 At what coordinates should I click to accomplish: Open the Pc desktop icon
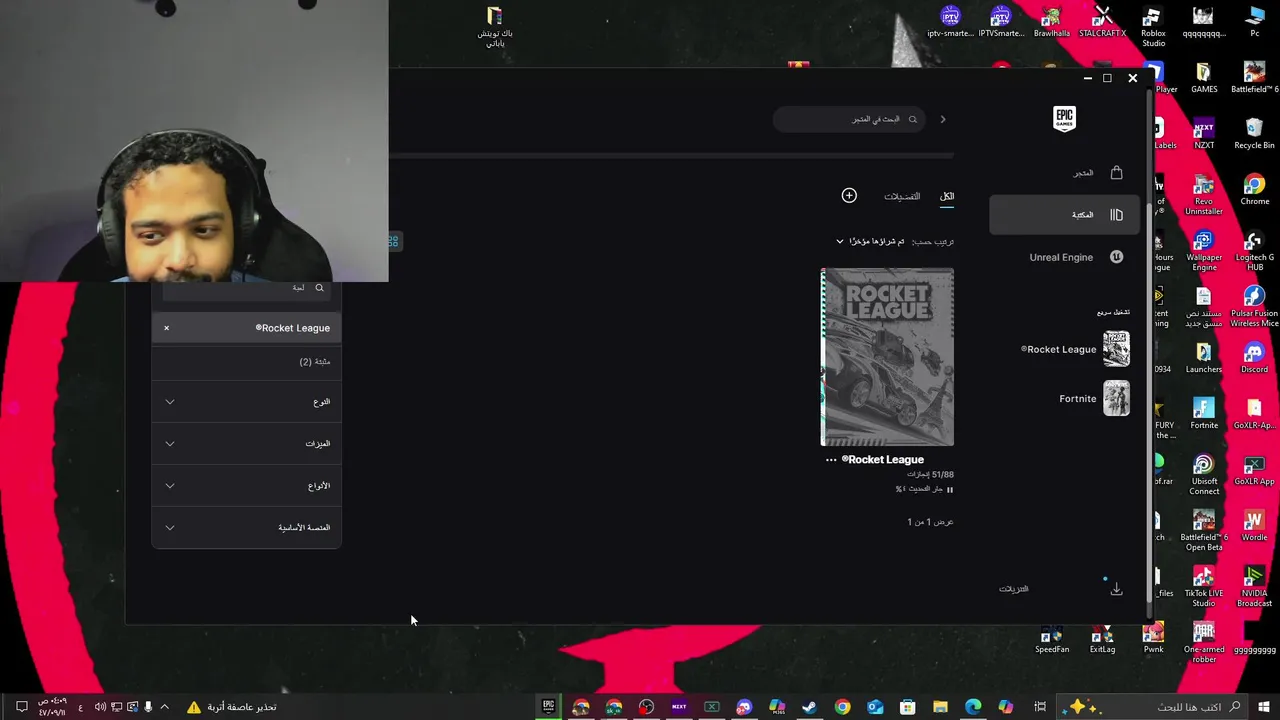(x=1254, y=22)
